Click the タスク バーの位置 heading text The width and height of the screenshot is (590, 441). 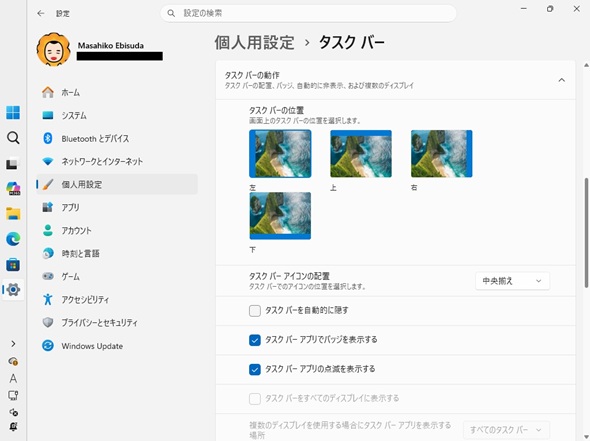point(276,110)
